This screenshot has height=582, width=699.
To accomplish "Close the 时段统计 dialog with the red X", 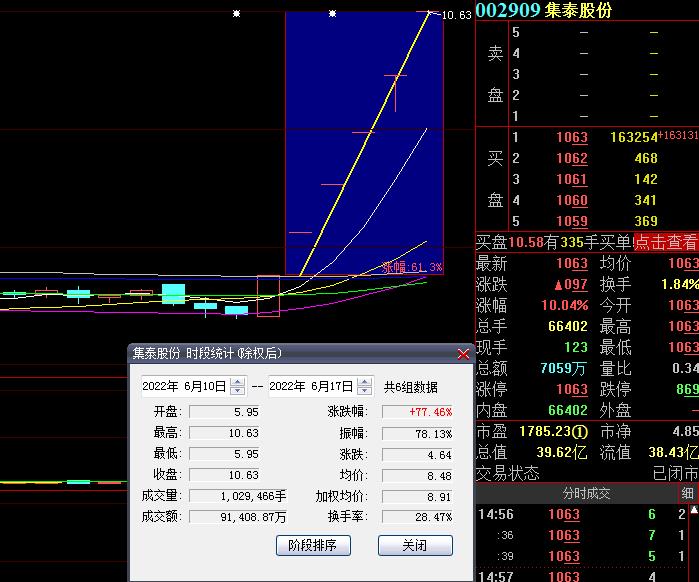I will tap(463, 353).
